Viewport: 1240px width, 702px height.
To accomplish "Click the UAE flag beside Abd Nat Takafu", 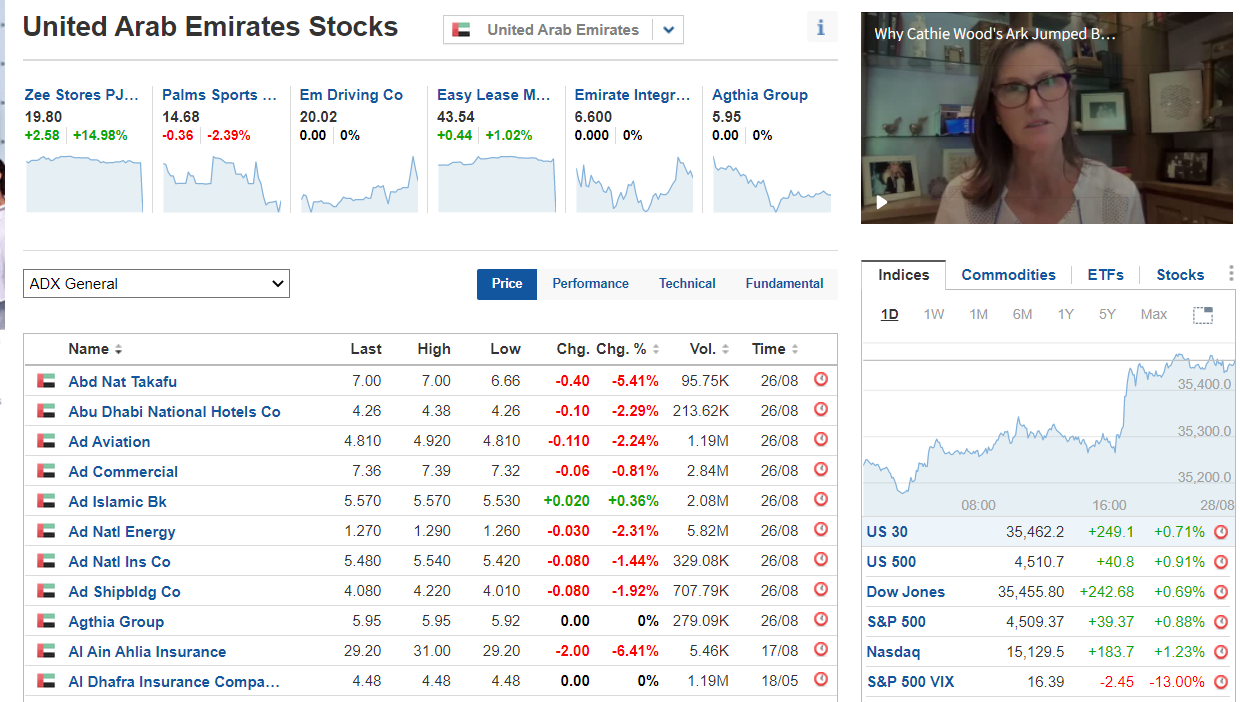I will 46,381.
